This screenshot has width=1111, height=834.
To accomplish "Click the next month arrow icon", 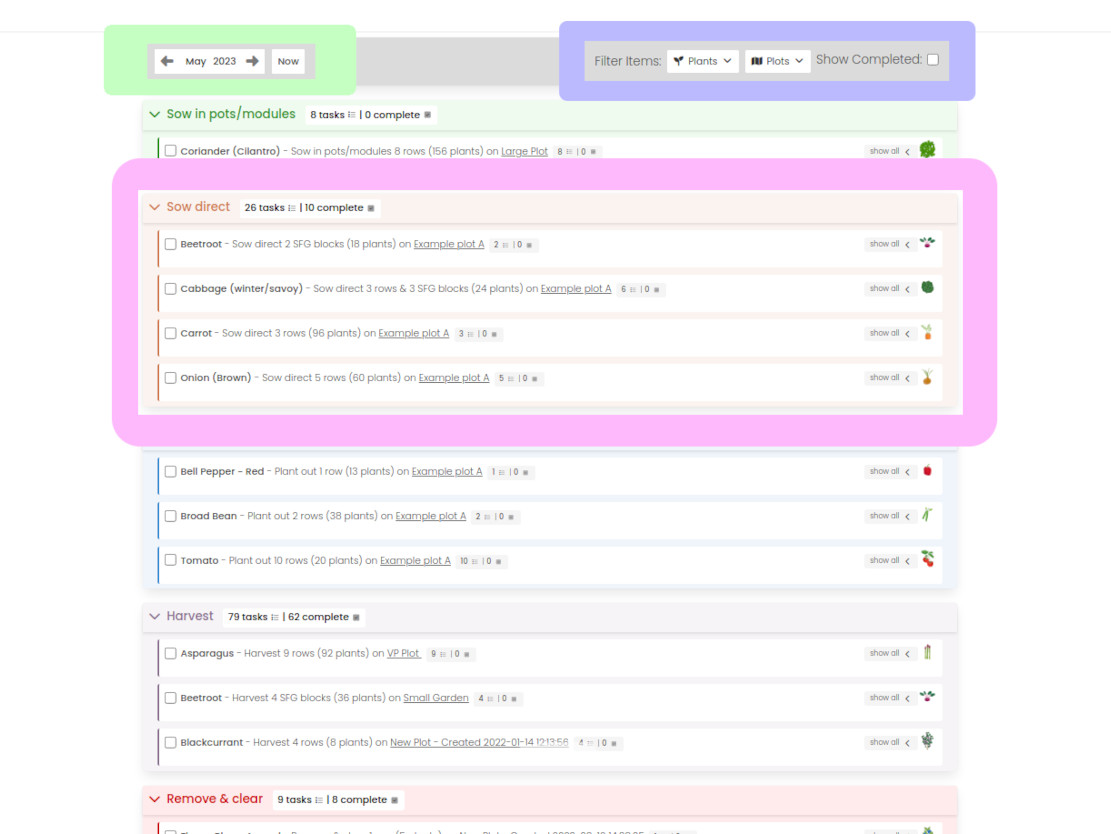I will click(x=253, y=60).
